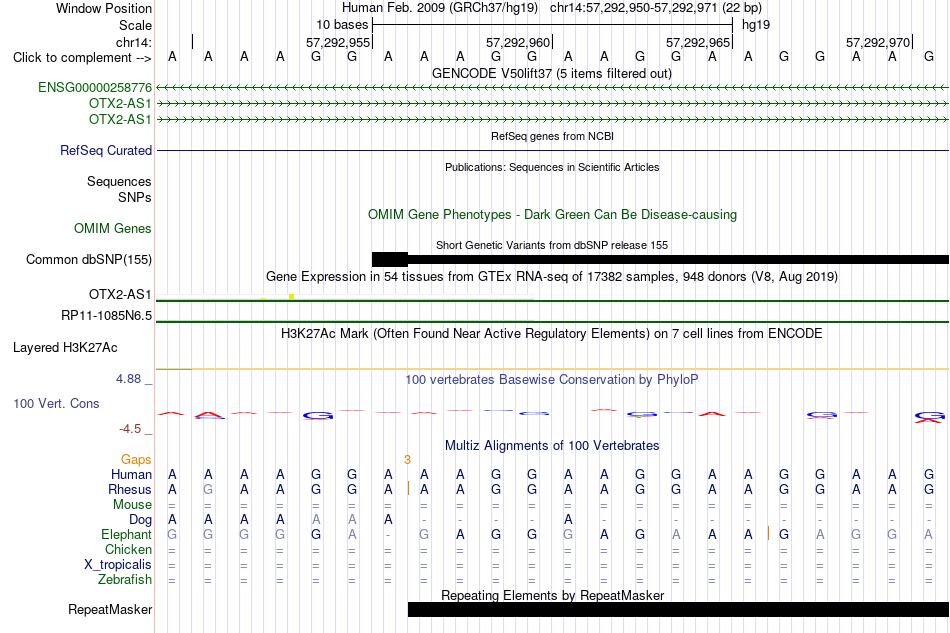Click the Sequences track label
This screenshot has width=950, height=633.
pyautogui.click(x=119, y=182)
